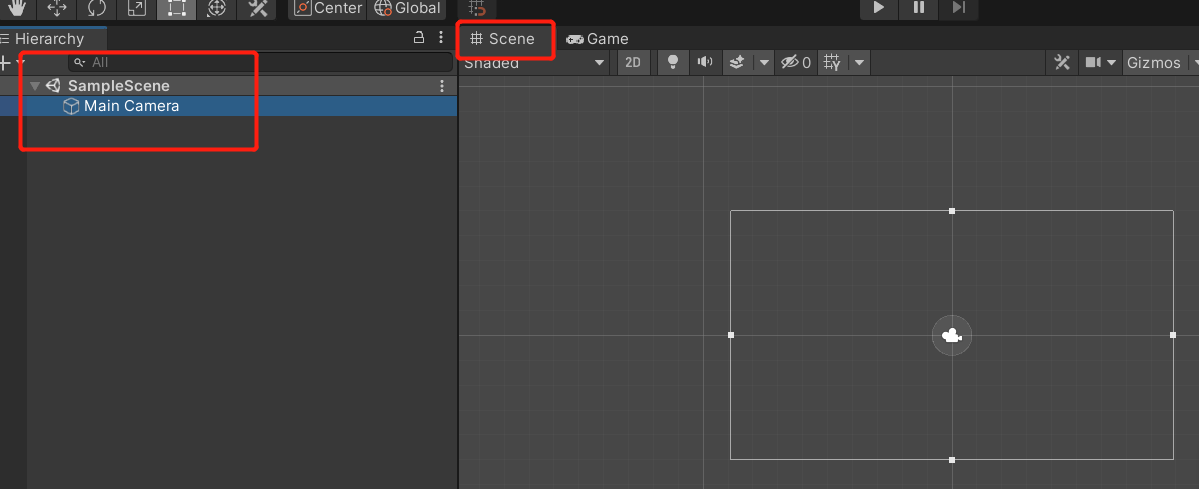Open the Shaded draw mode dropdown
The height and width of the screenshot is (489, 1199).
coord(535,63)
